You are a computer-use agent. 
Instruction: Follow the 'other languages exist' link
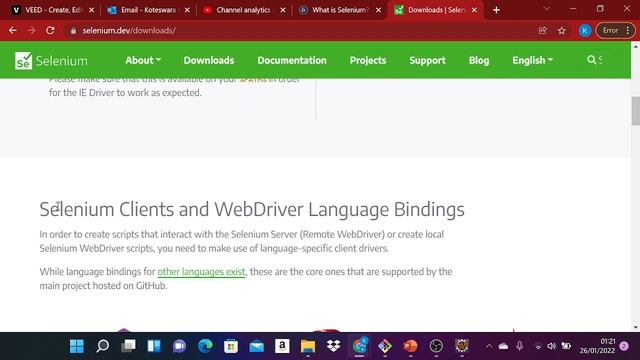coord(201,271)
